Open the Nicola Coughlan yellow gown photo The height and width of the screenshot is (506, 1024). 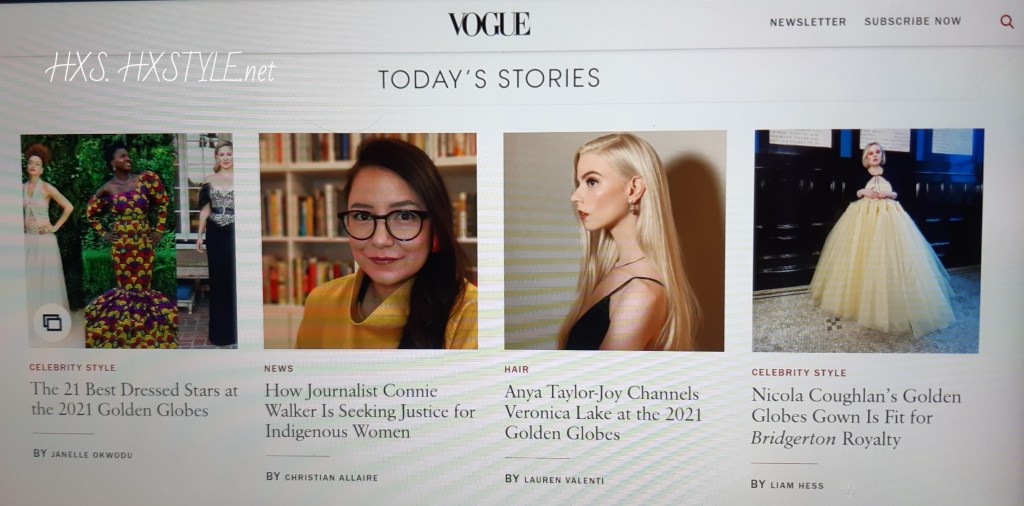[867, 241]
